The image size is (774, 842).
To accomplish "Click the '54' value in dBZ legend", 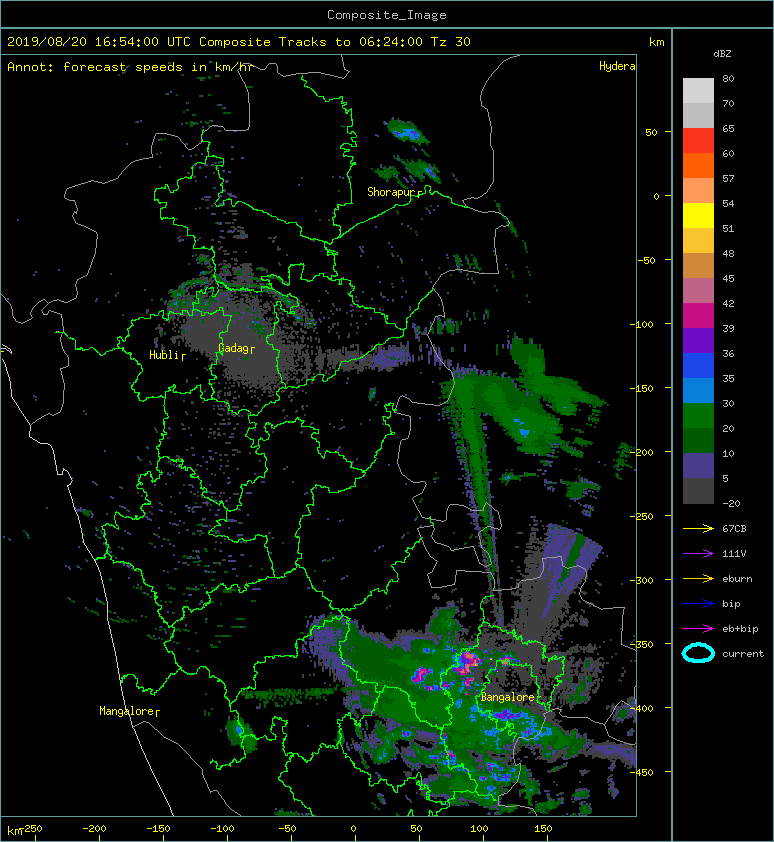I will point(728,204).
